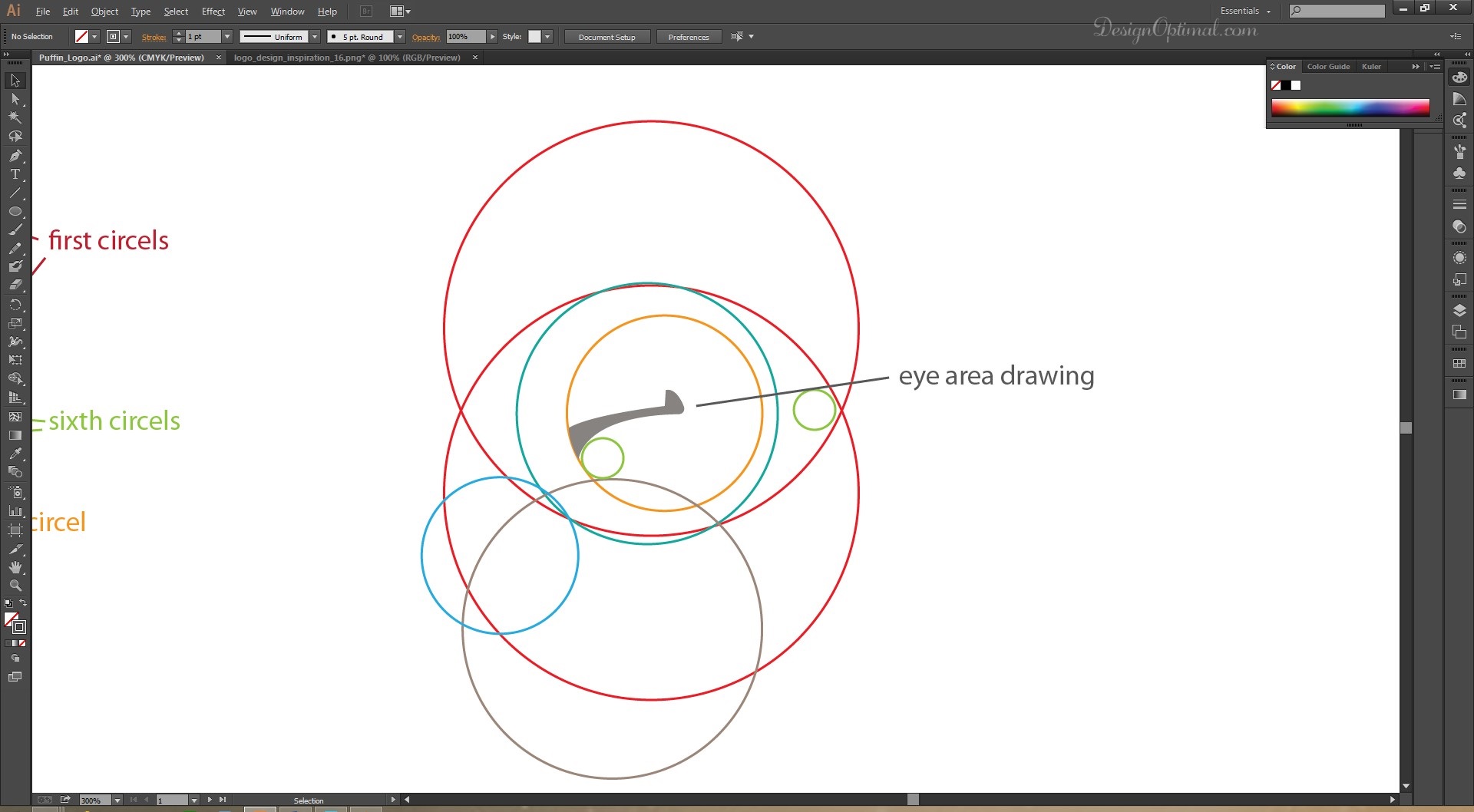Set paint mode to None in toolbox
Viewport: 1474px width, 812px height.
[x=22, y=643]
